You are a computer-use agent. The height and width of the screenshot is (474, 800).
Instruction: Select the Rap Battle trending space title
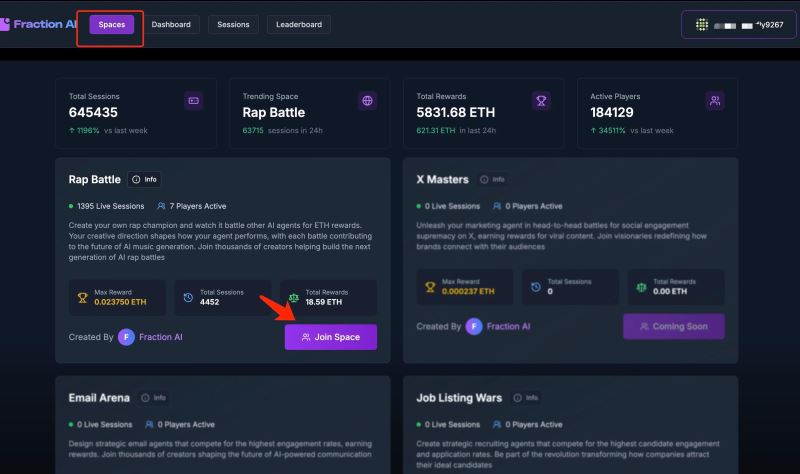(273, 112)
